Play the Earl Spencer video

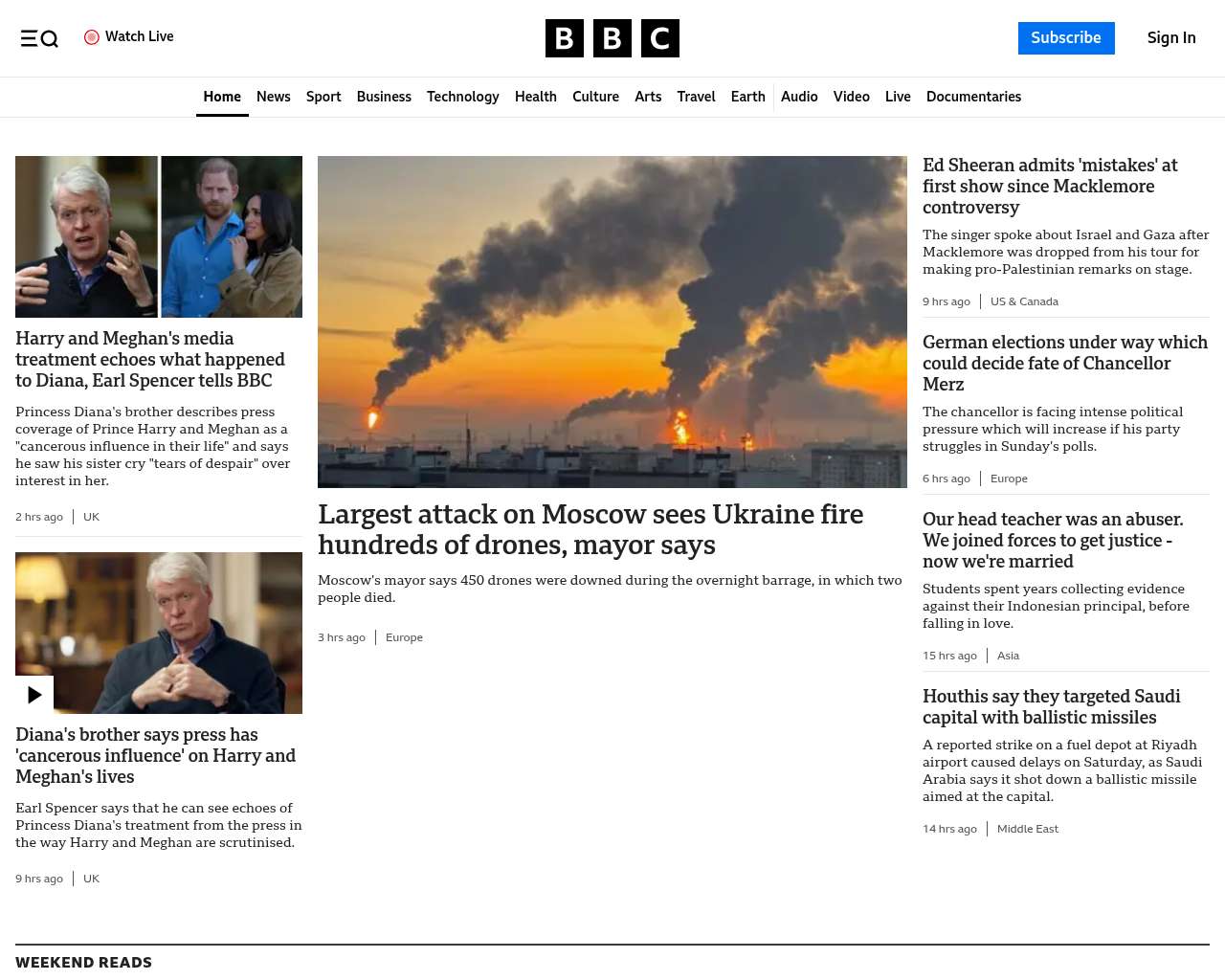click(34, 695)
